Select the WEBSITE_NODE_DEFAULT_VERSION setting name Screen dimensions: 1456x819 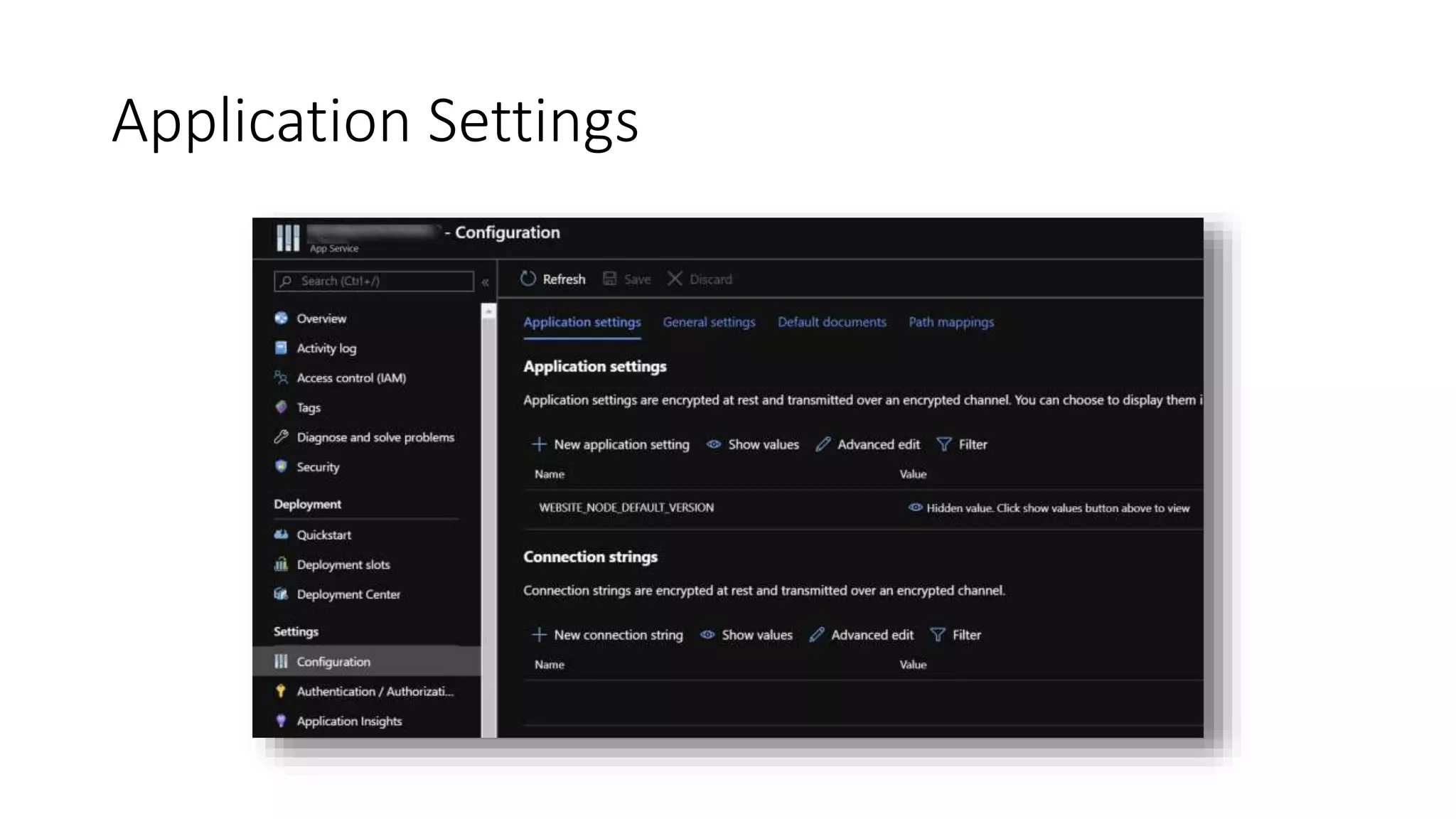626,508
